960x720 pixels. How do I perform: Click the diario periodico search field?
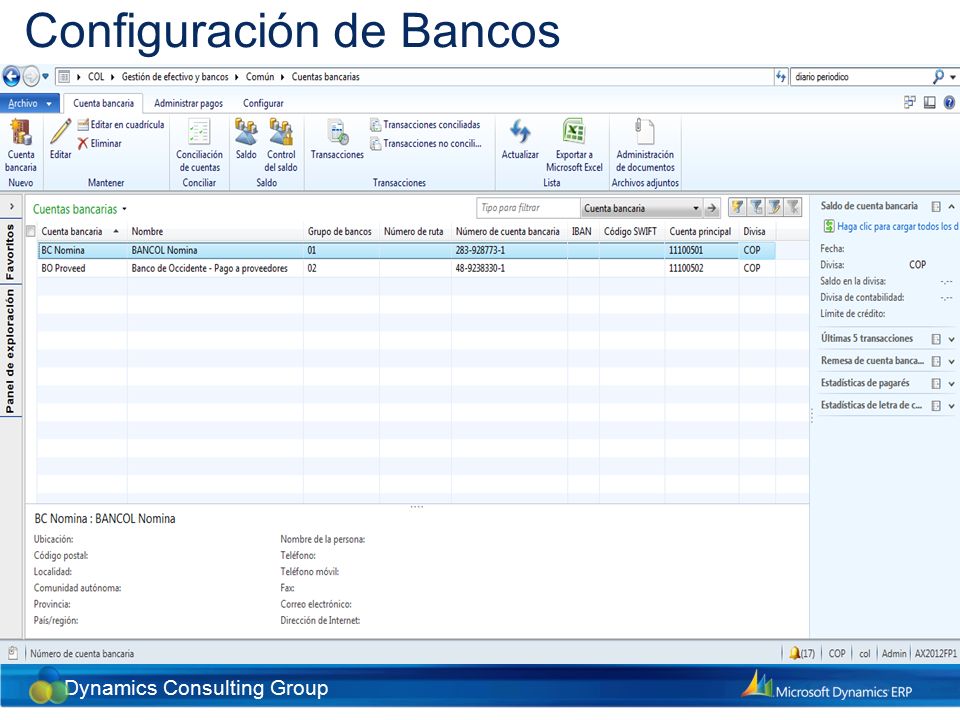(860, 77)
